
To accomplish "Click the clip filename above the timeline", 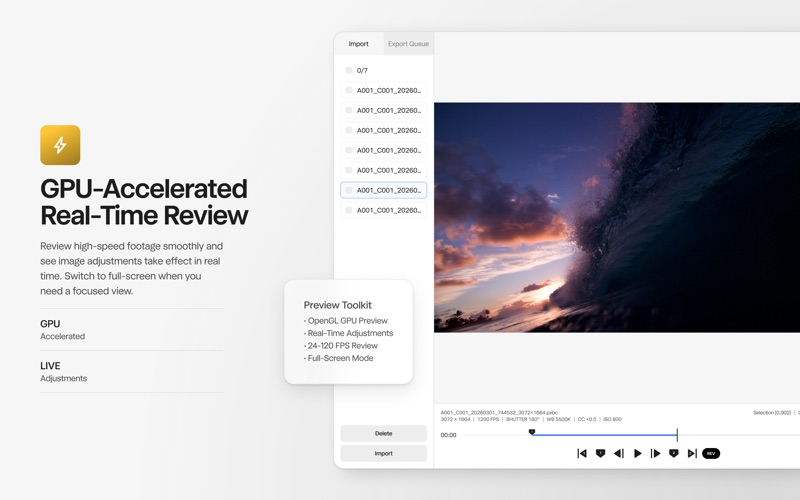I will coord(499,412).
